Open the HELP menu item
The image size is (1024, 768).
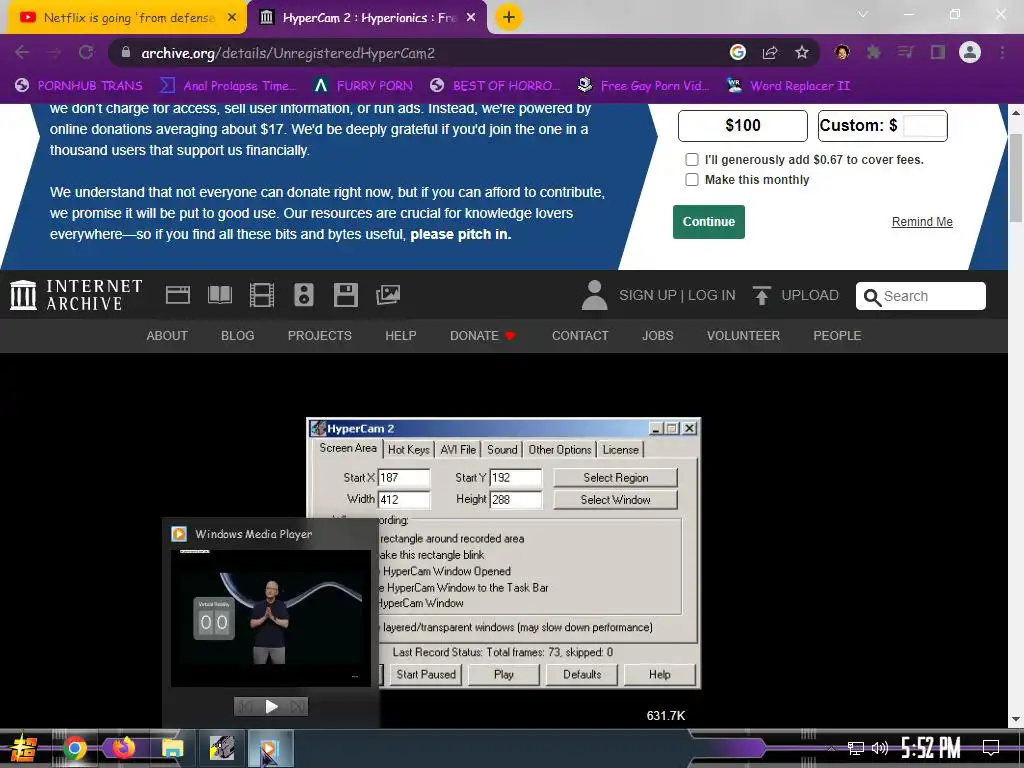tap(400, 336)
